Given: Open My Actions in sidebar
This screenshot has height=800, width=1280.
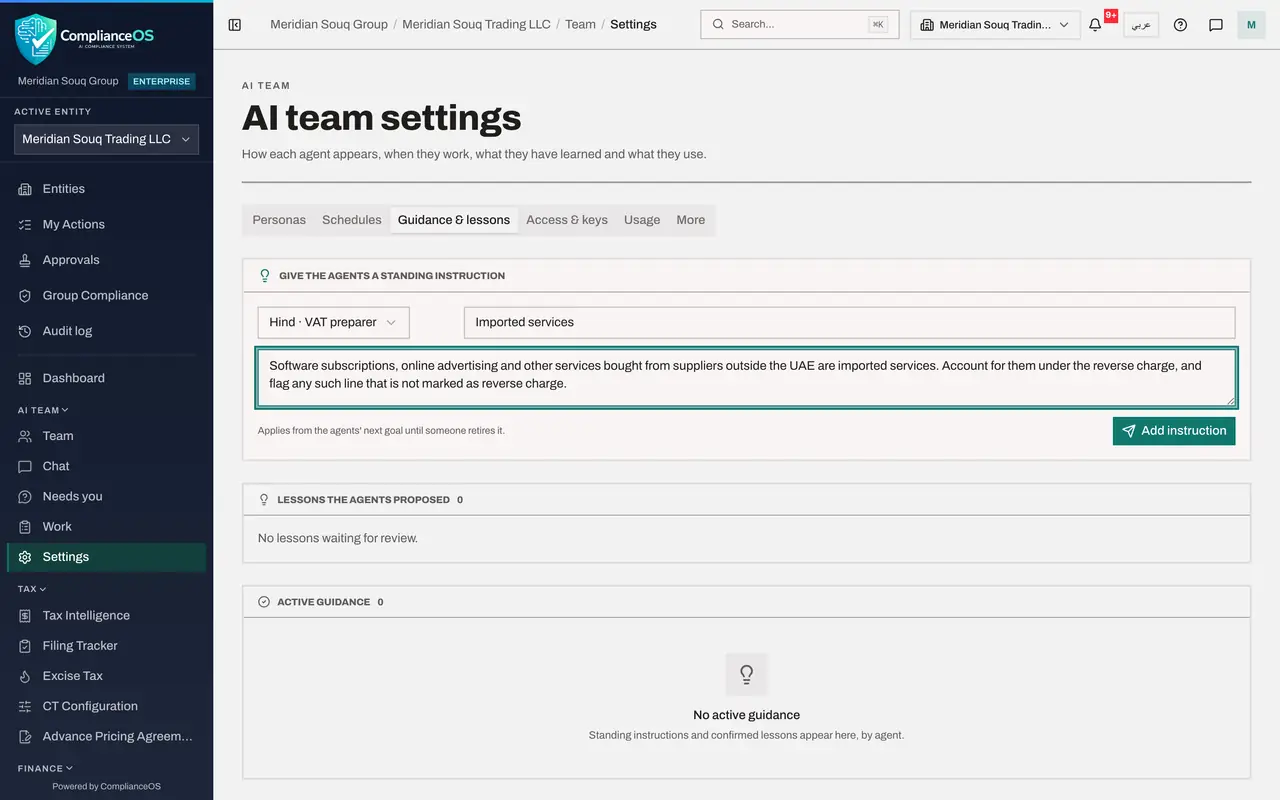Looking at the screenshot, I should [106, 225].
